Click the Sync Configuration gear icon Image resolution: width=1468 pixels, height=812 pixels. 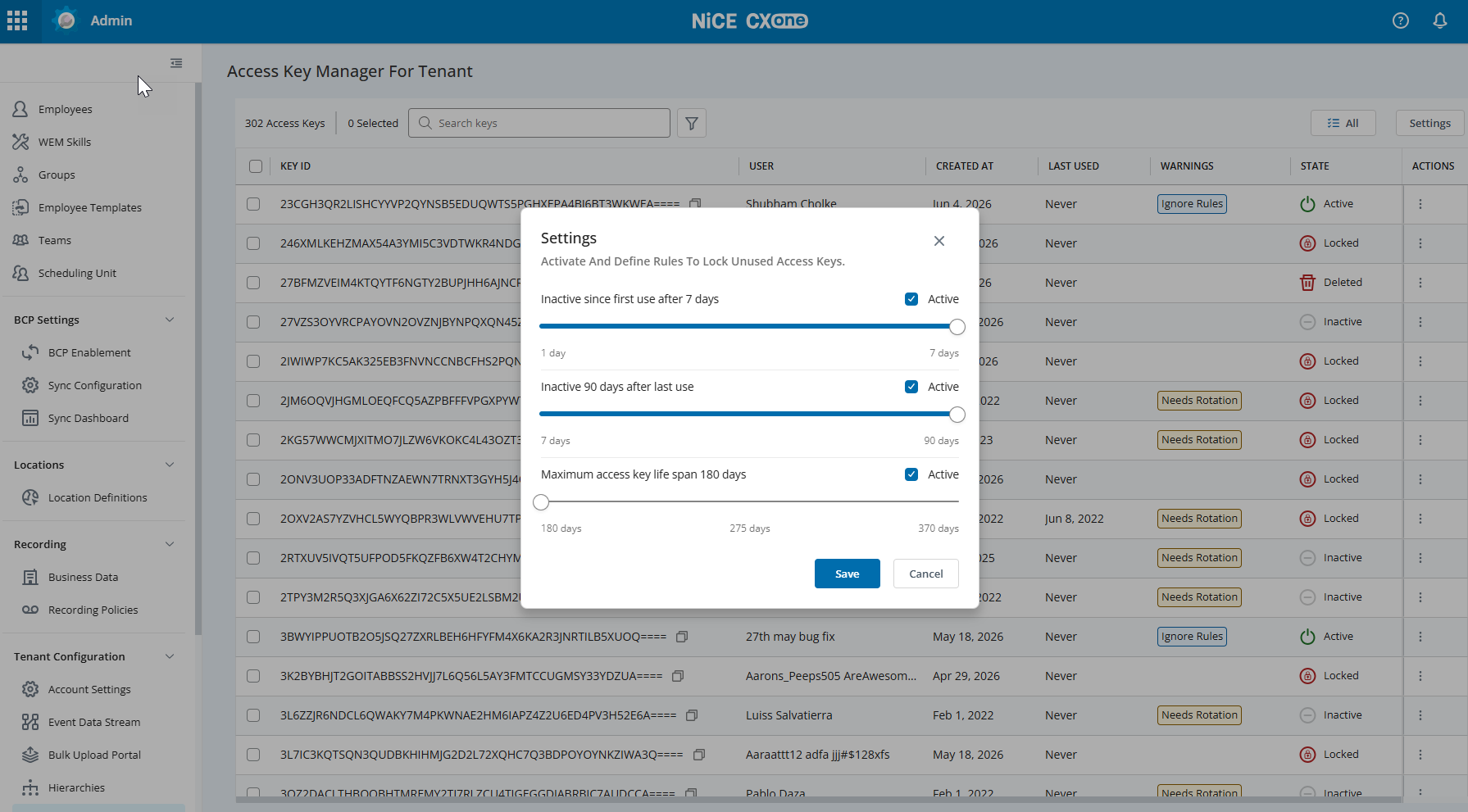click(x=30, y=385)
